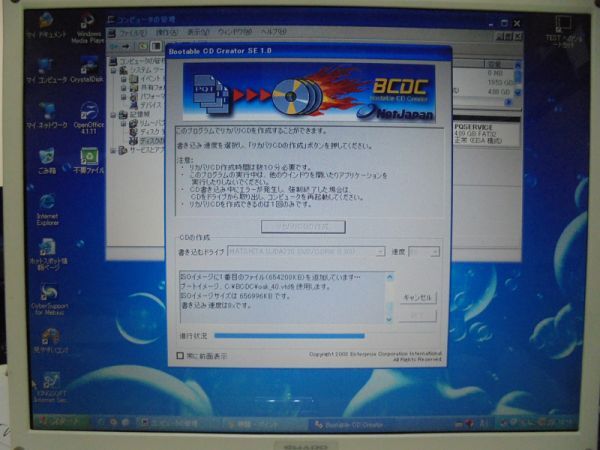
Task: Launch Internet Explorer from desktop
Action: (x=47, y=210)
